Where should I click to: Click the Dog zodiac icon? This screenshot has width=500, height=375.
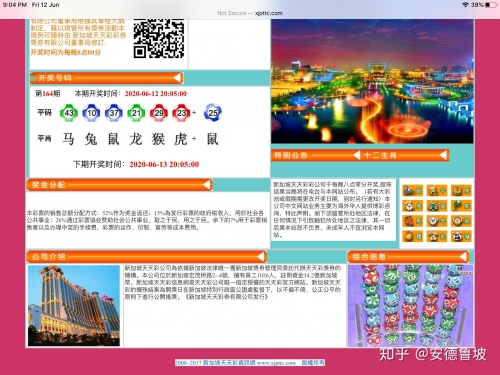pyautogui.click(x=437, y=236)
